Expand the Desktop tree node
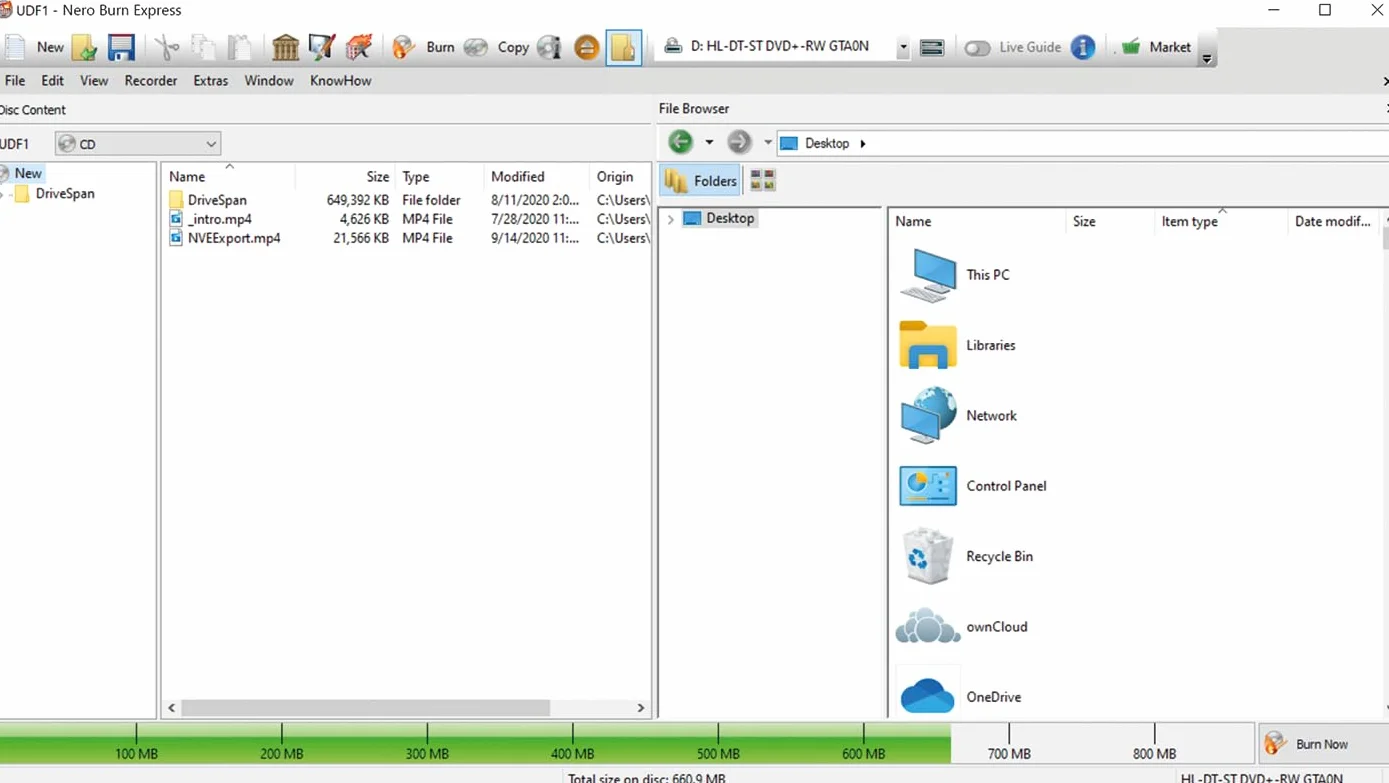 tap(670, 219)
